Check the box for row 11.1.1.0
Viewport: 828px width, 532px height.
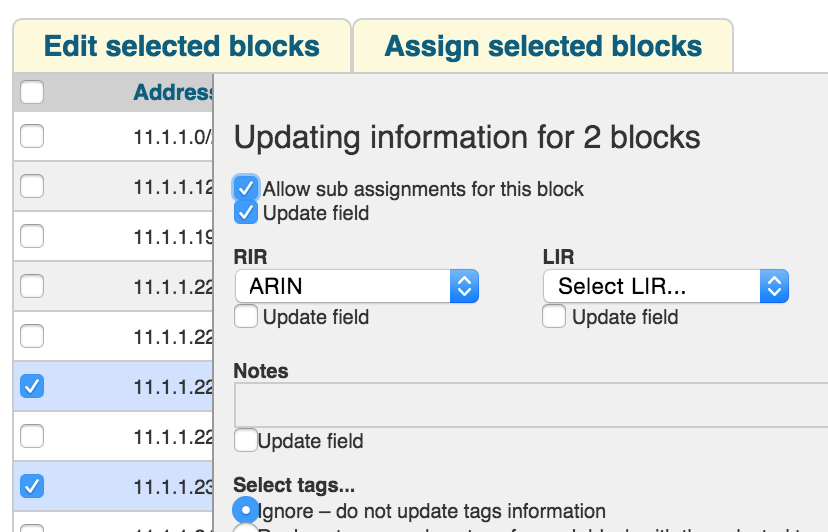pyautogui.click(x=32, y=136)
